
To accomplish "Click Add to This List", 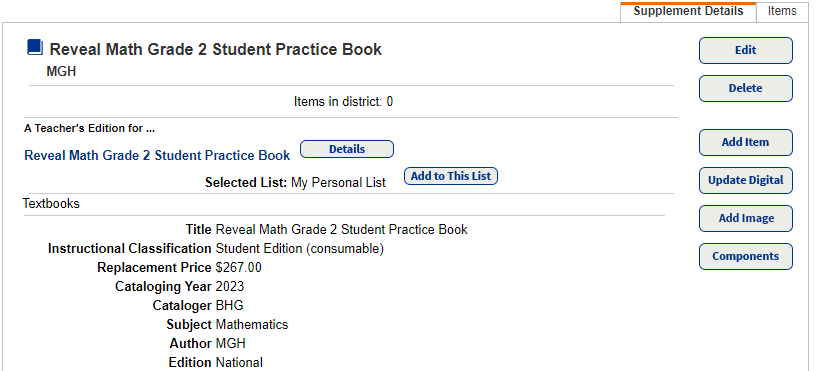I will 451,176.
